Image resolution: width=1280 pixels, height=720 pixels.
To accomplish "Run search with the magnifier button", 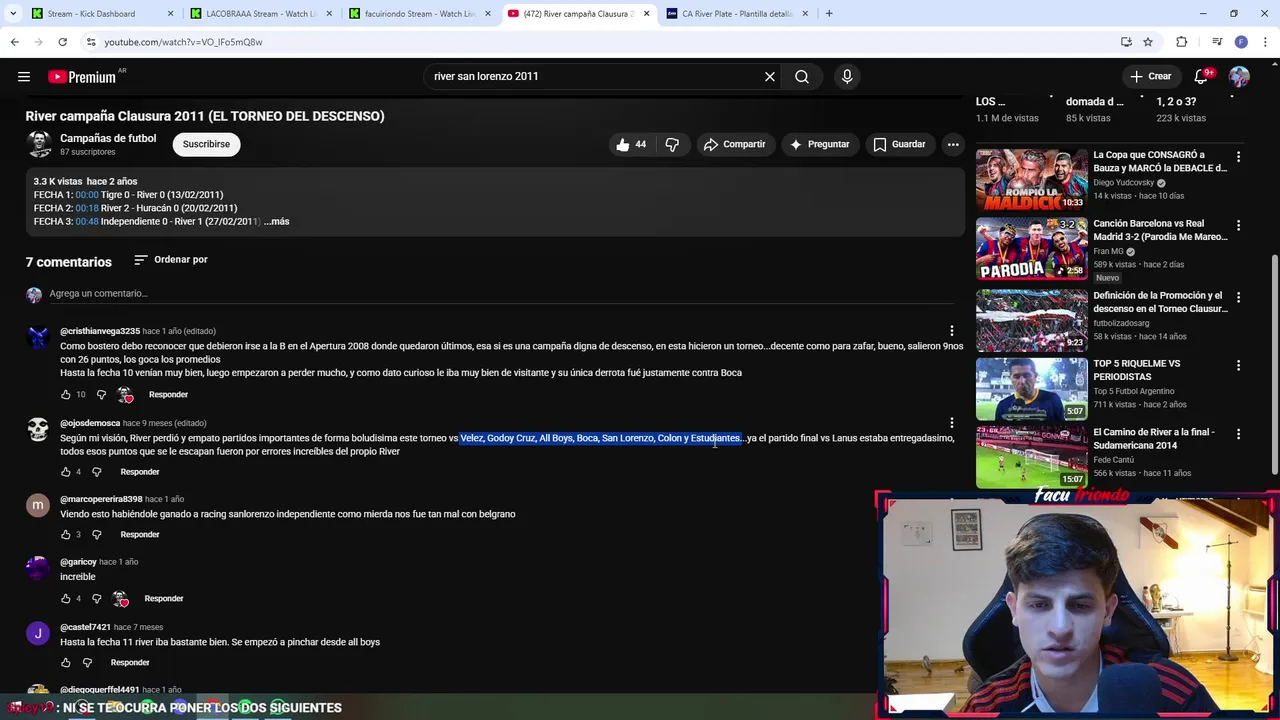I will 802,77.
